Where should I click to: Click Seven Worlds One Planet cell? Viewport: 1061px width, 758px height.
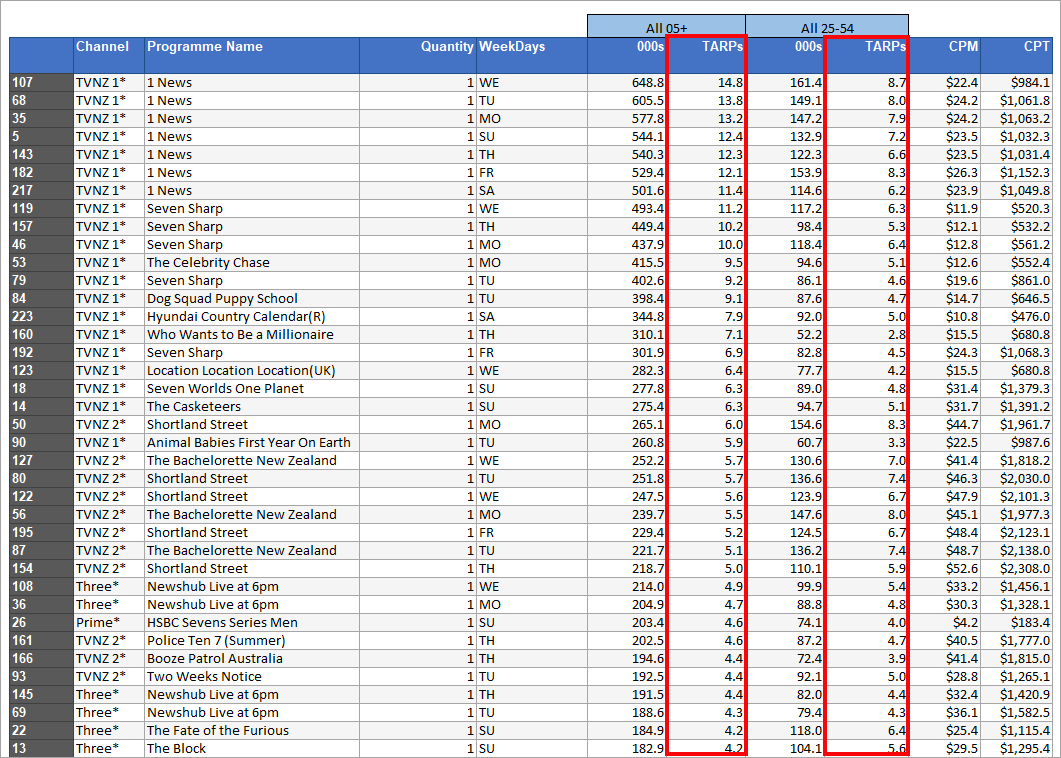[252, 388]
